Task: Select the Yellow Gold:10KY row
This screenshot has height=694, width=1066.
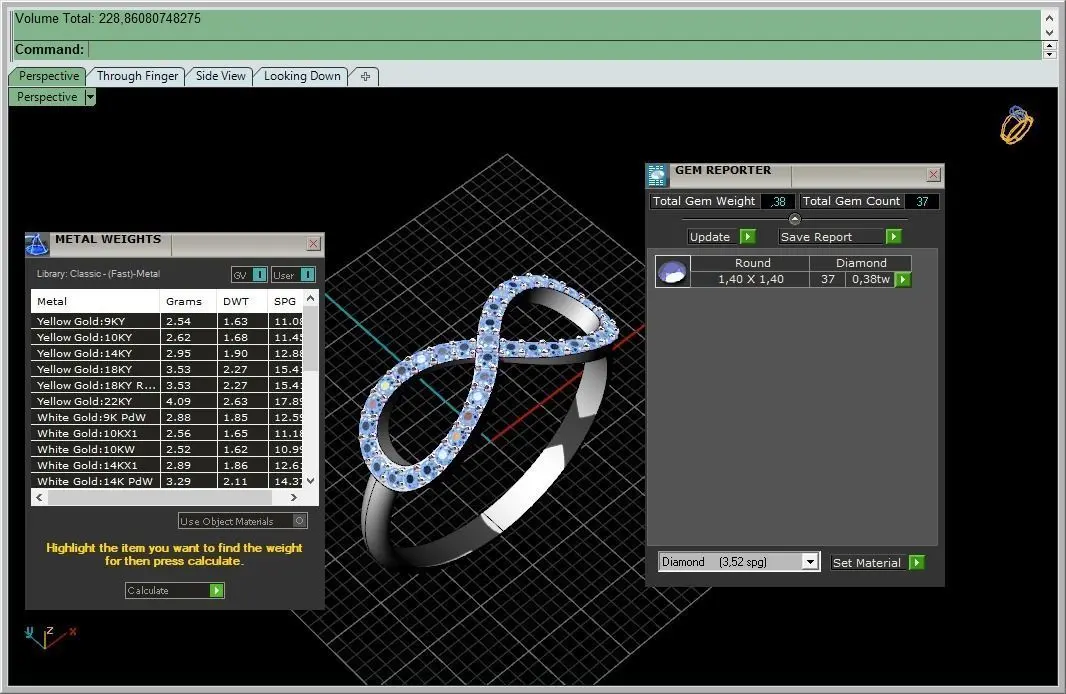Action: point(167,337)
